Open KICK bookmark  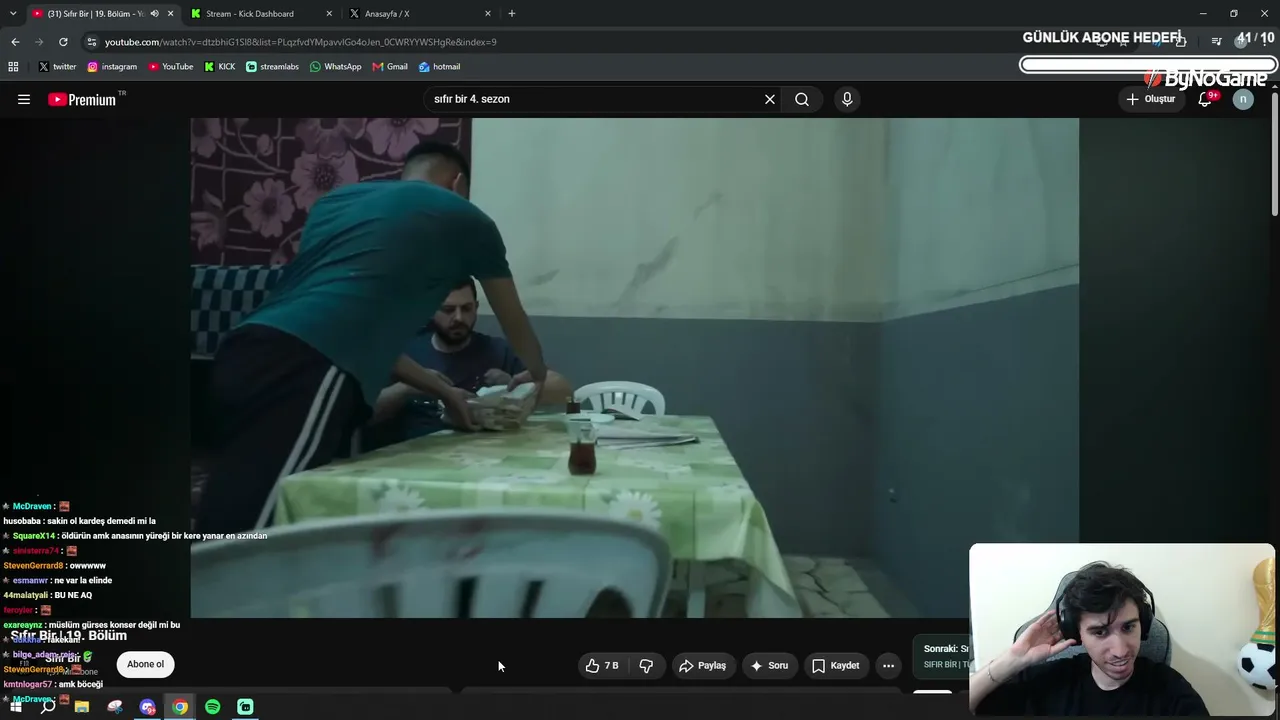point(220,67)
